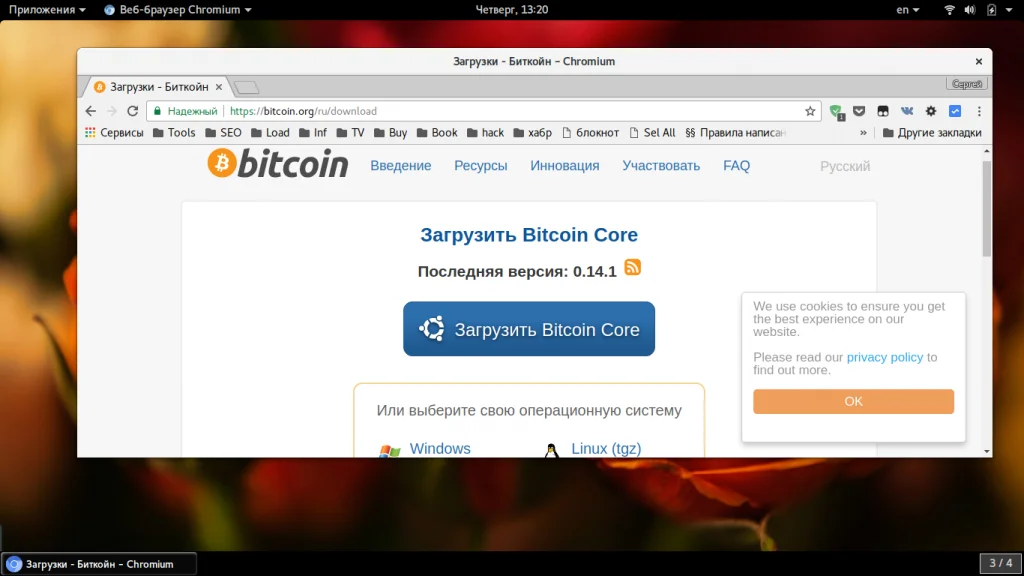Click the Pocket extension icon
Image resolution: width=1024 pixels, height=576 pixels.
(859, 111)
